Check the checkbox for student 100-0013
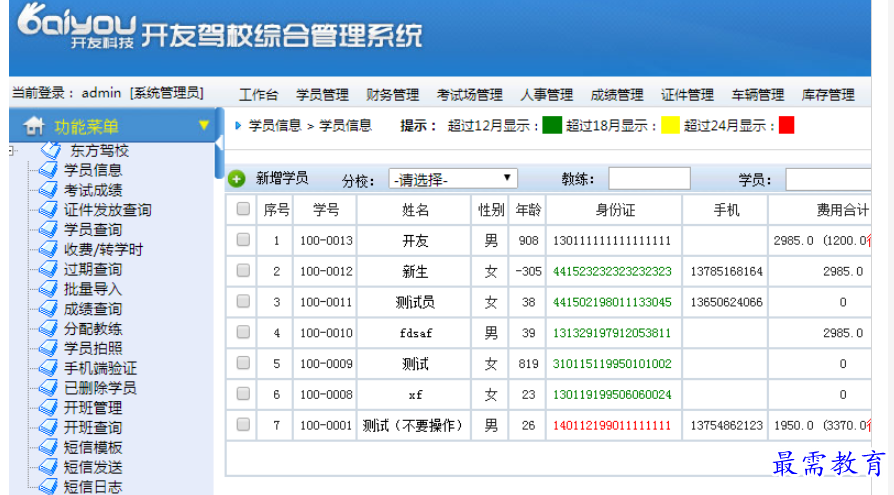Image resolution: width=894 pixels, height=495 pixels. click(x=243, y=241)
